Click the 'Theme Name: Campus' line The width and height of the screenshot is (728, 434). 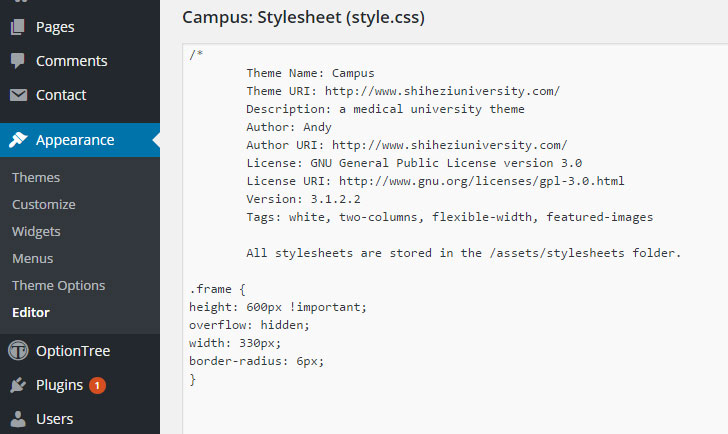pyautogui.click(x=310, y=73)
